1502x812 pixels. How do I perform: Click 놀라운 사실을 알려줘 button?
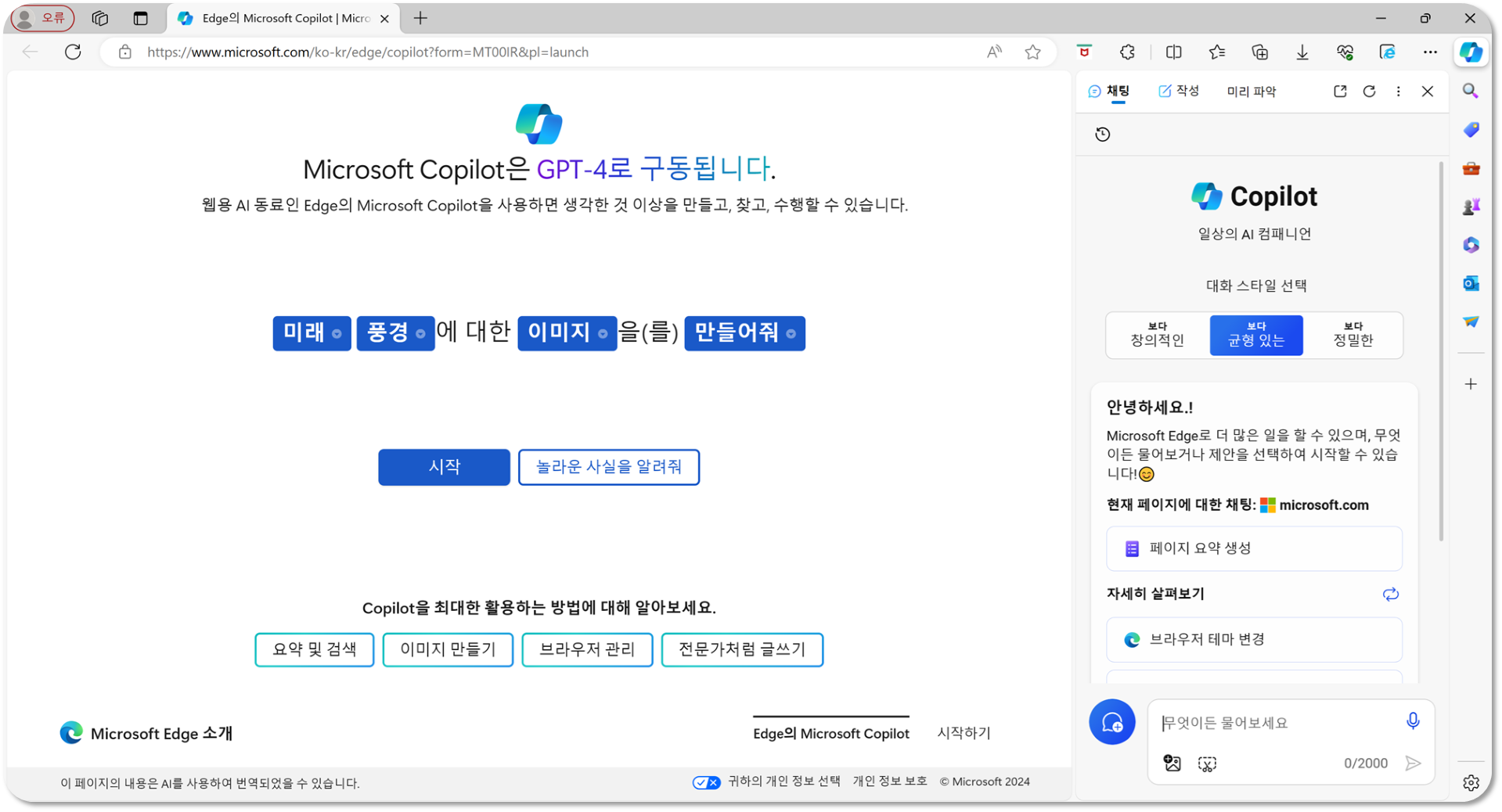point(608,467)
